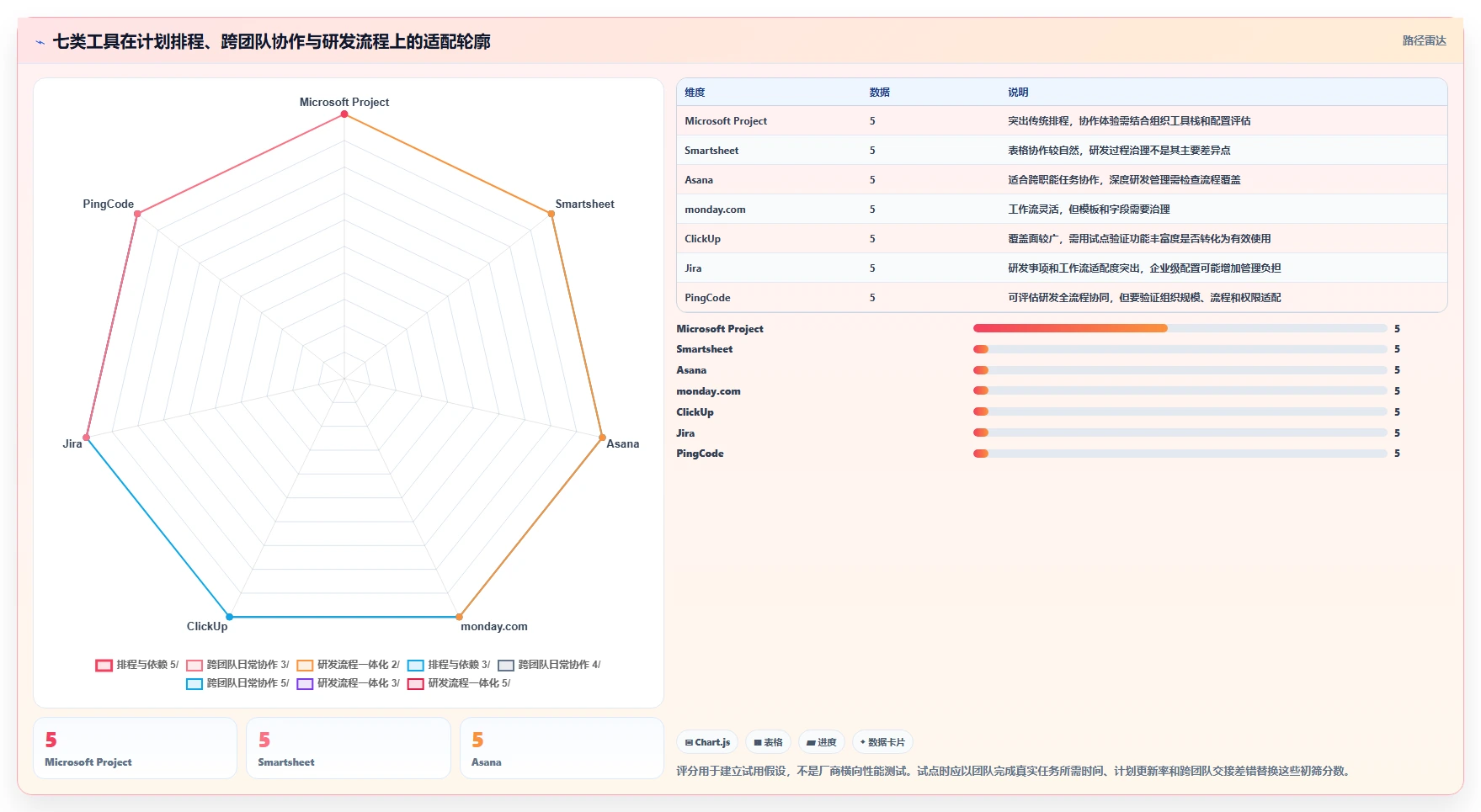Click the radar point at monday.com
Image resolution: width=1481 pixels, height=812 pixels.
[x=459, y=617]
